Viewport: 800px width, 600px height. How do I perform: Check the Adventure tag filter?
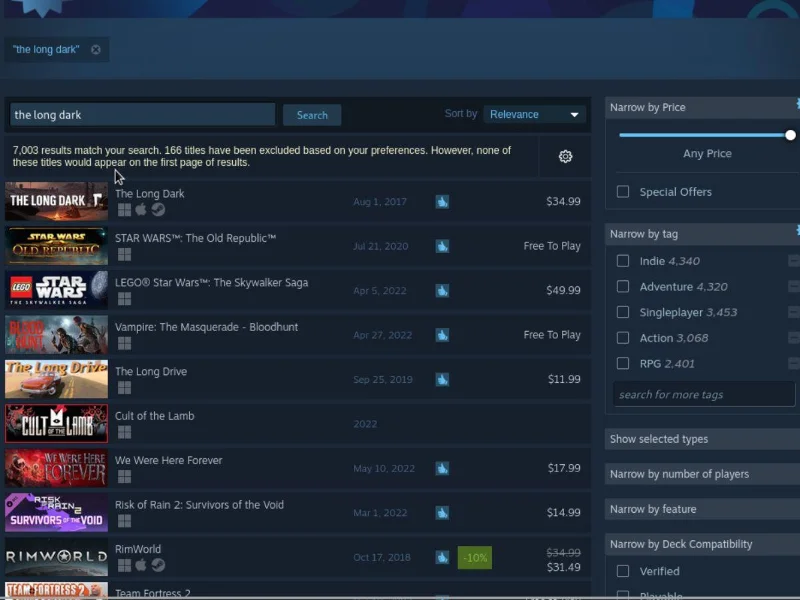[622, 286]
